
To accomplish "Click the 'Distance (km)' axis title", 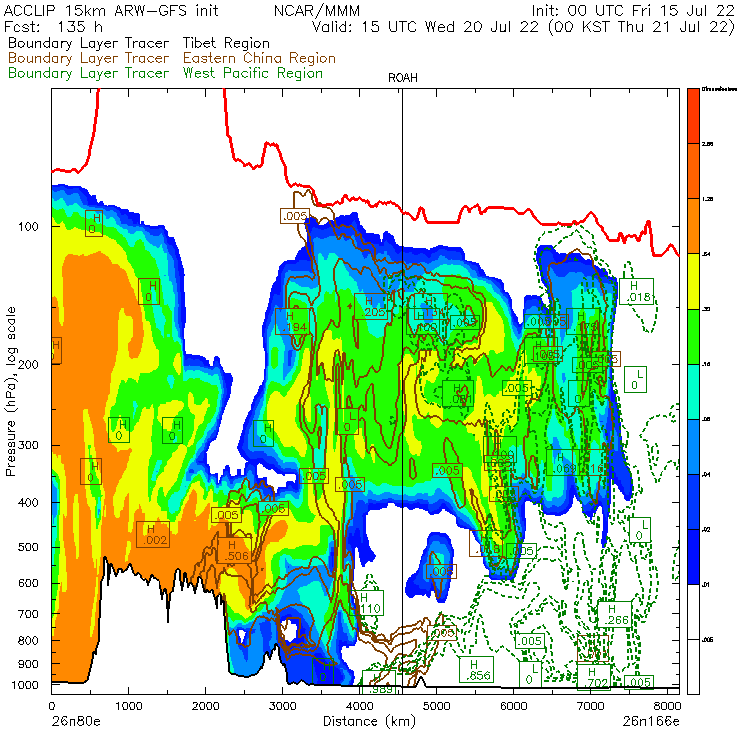I will [369, 721].
